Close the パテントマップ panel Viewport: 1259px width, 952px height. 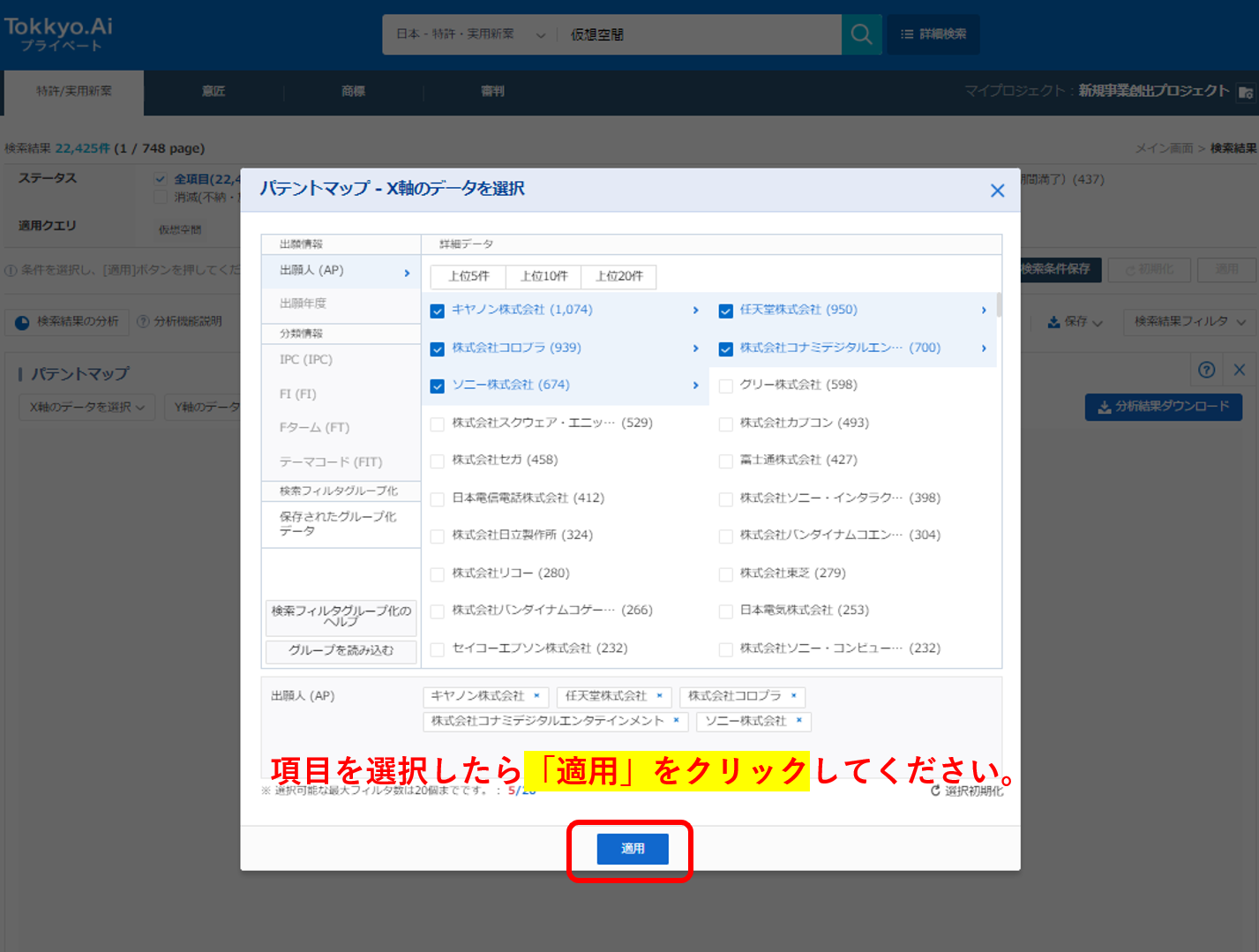click(x=1239, y=370)
